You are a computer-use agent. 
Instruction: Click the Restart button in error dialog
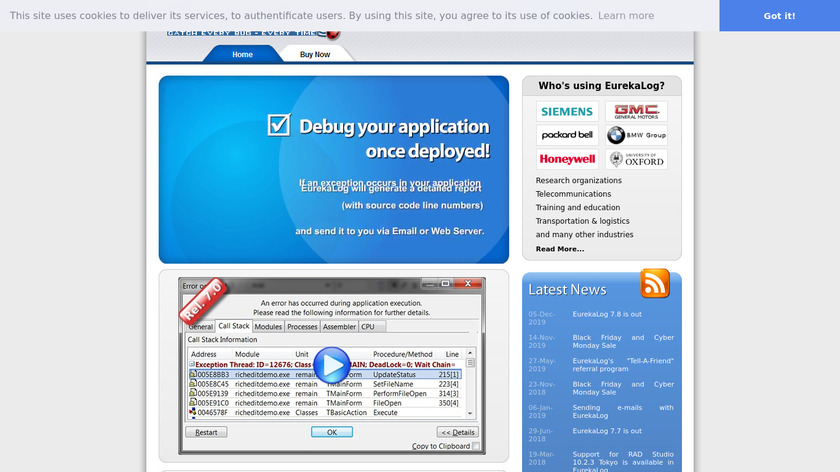tap(206, 432)
